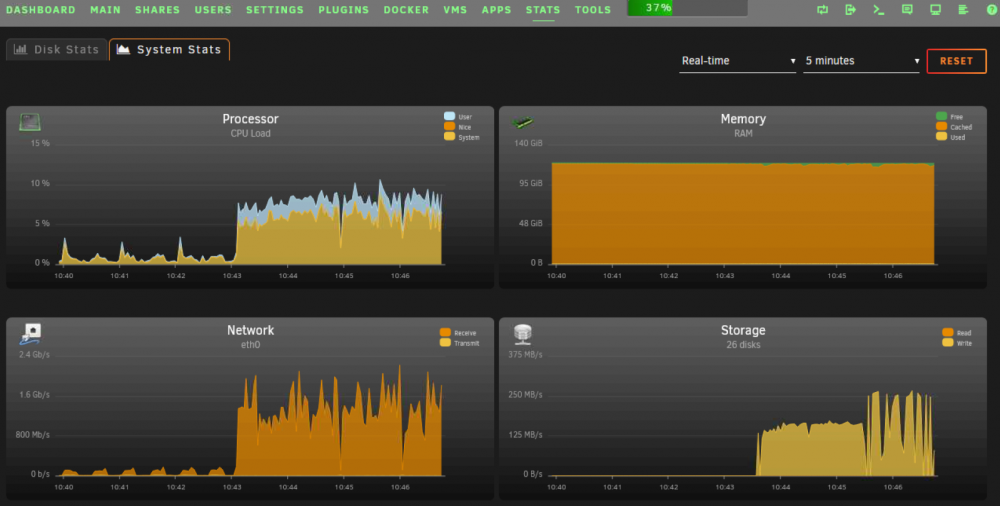Click the Processor chart title
Screen dimensions: 1000x506
(251, 119)
